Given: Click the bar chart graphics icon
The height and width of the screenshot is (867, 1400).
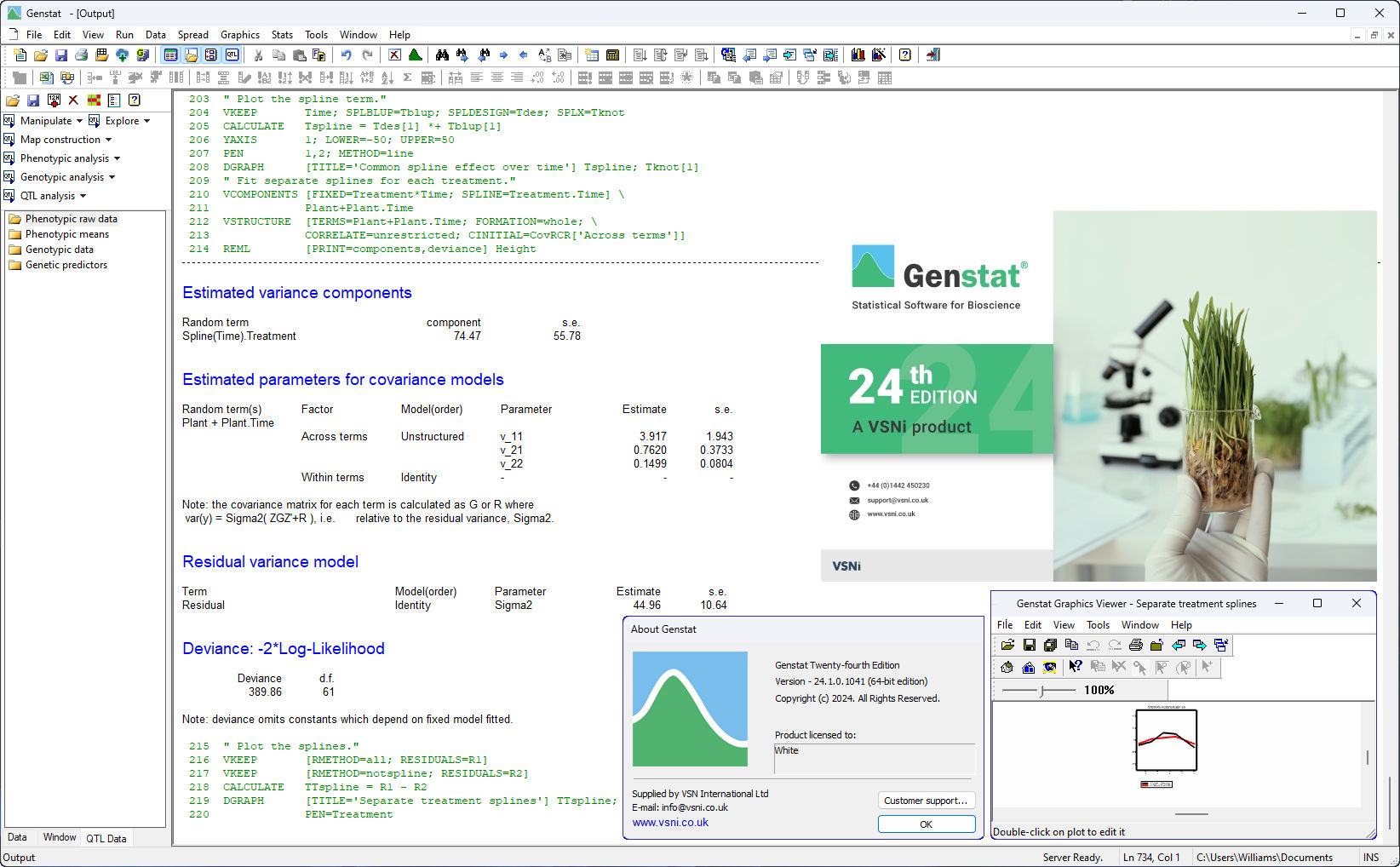Looking at the screenshot, I should point(858,55).
